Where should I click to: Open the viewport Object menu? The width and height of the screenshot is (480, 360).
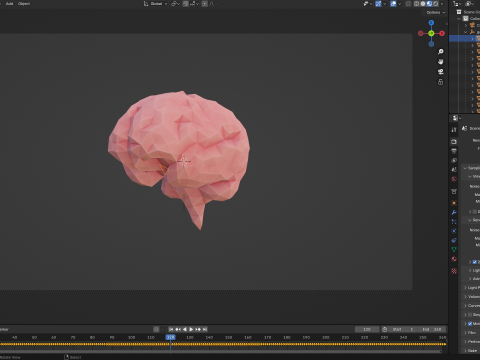pyautogui.click(x=24, y=4)
